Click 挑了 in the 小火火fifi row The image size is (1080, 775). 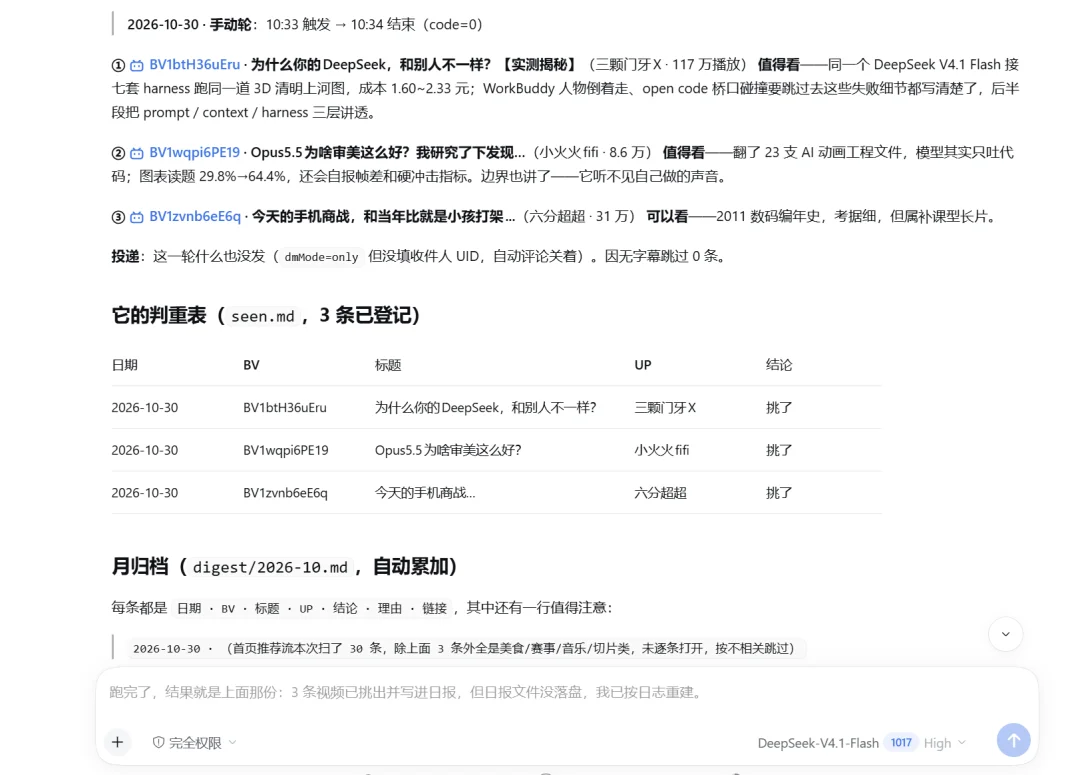click(779, 451)
